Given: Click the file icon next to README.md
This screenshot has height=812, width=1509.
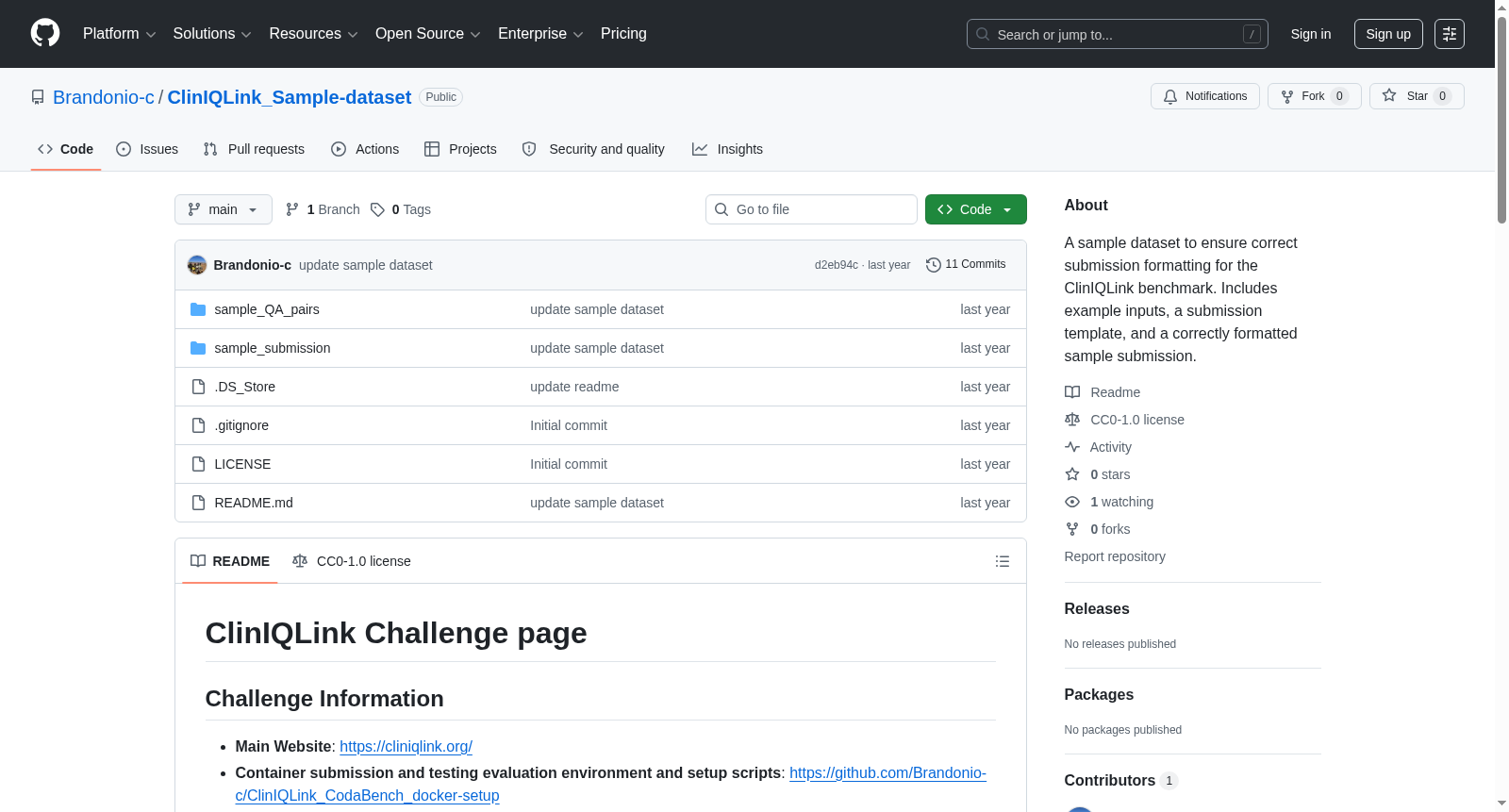Looking at the screenshot, I should [198, 503].
